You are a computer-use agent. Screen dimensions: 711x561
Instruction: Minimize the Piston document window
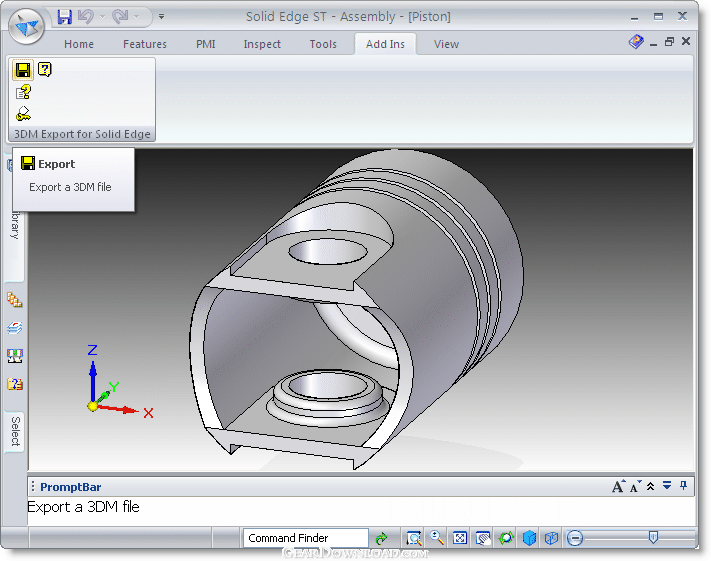(653, 44)
